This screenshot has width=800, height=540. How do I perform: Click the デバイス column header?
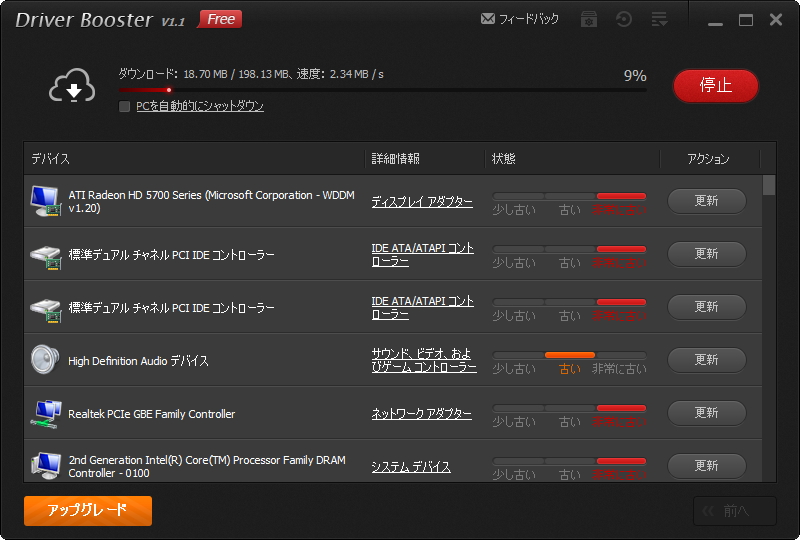(51, 159)
